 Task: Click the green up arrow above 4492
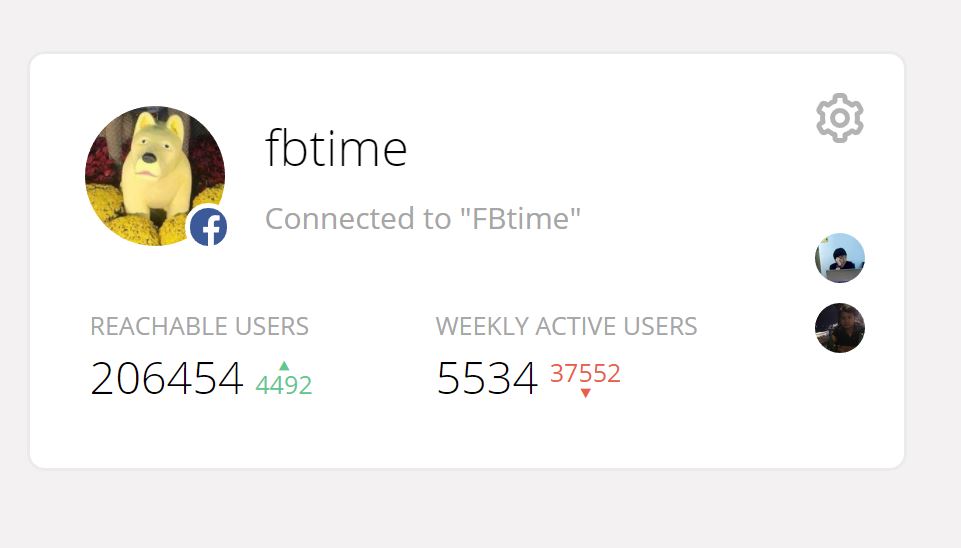tap(284, 366)
